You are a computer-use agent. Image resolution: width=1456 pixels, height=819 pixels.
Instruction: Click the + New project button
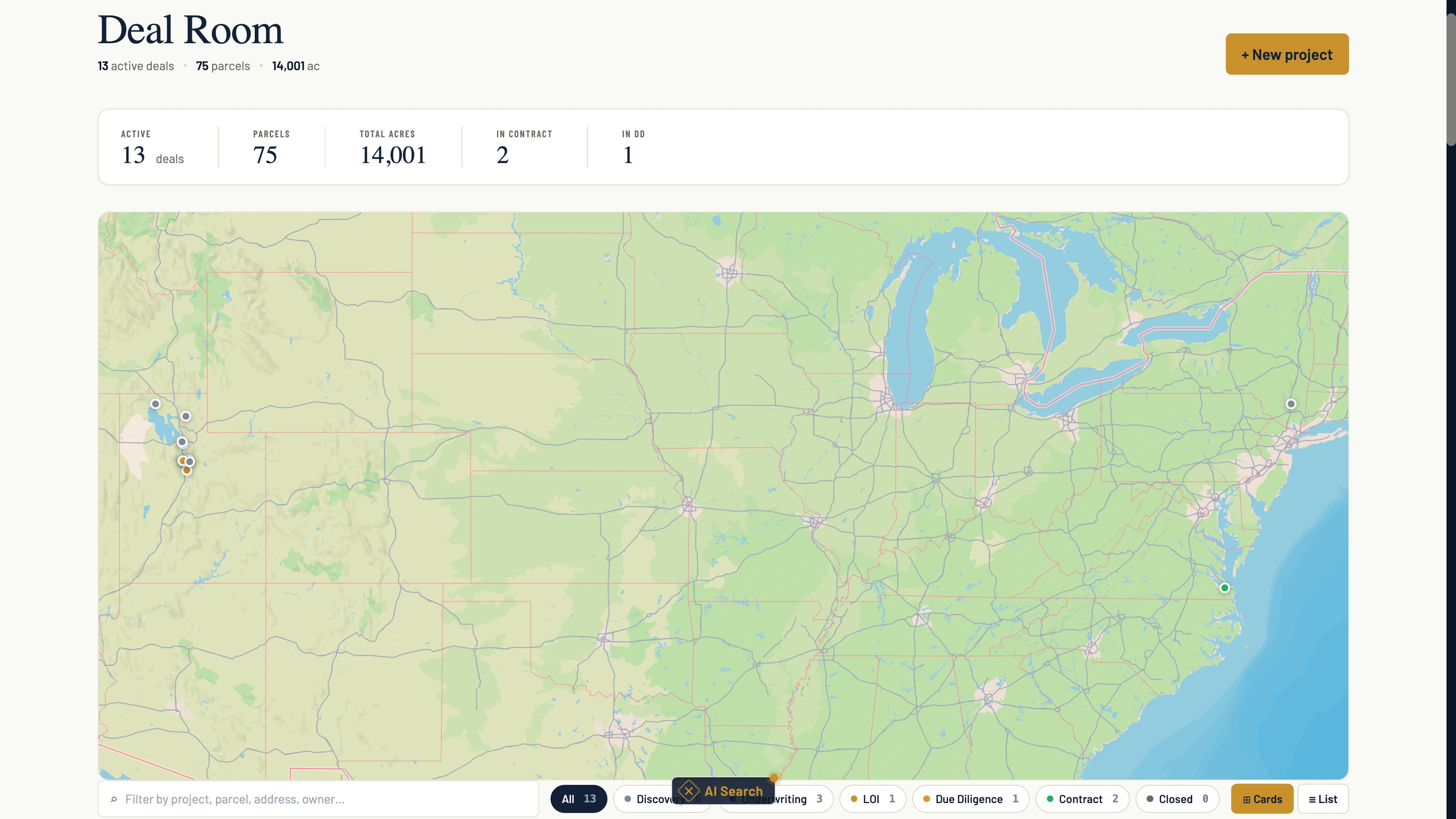(x=1287, y=54)
